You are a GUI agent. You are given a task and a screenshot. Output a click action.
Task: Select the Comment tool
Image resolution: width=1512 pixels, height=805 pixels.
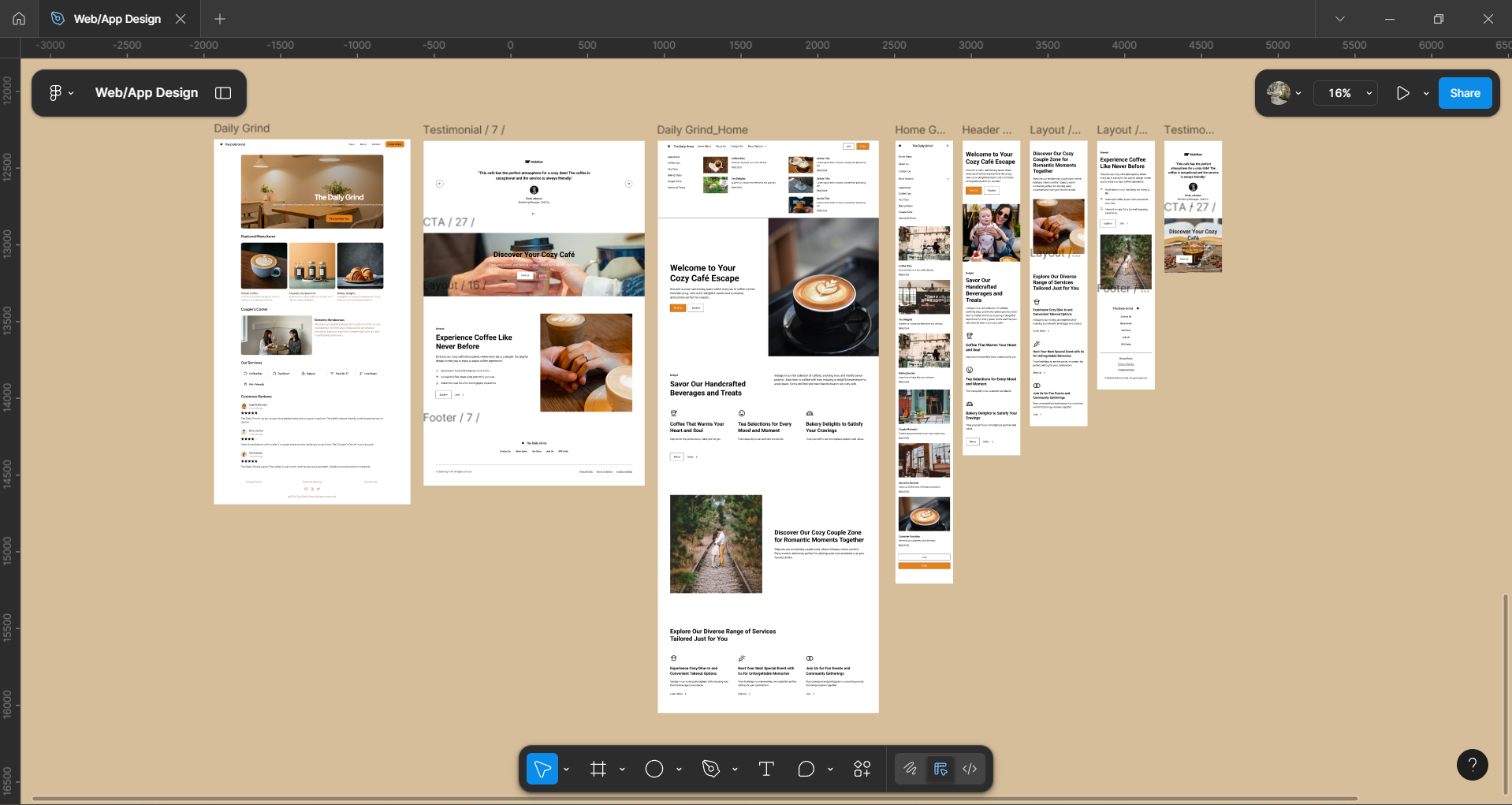[806, 769]
